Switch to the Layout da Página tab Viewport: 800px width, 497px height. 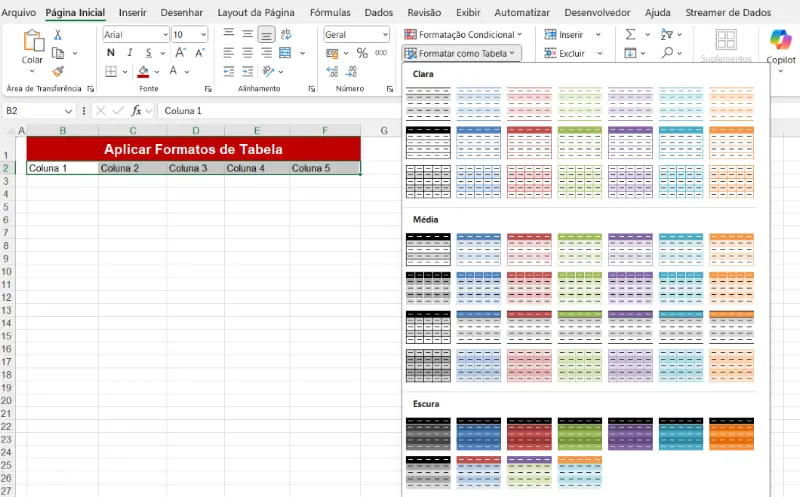tap(256, 12)
